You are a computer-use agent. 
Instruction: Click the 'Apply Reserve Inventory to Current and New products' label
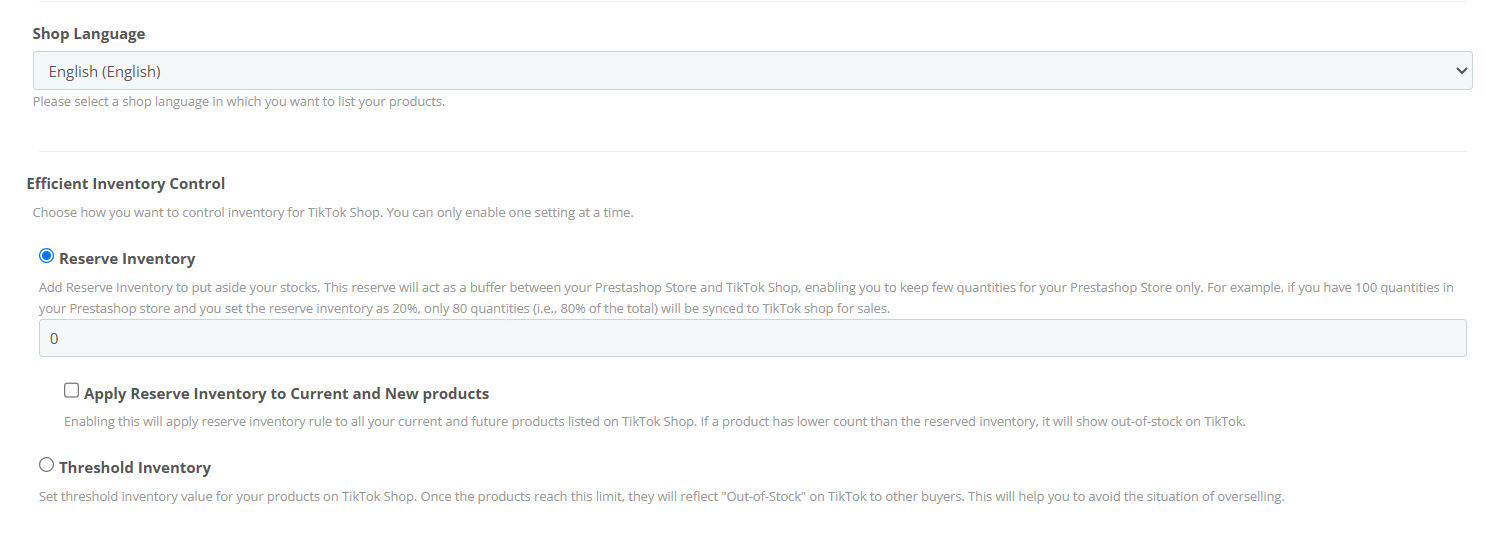click(286, 394)
